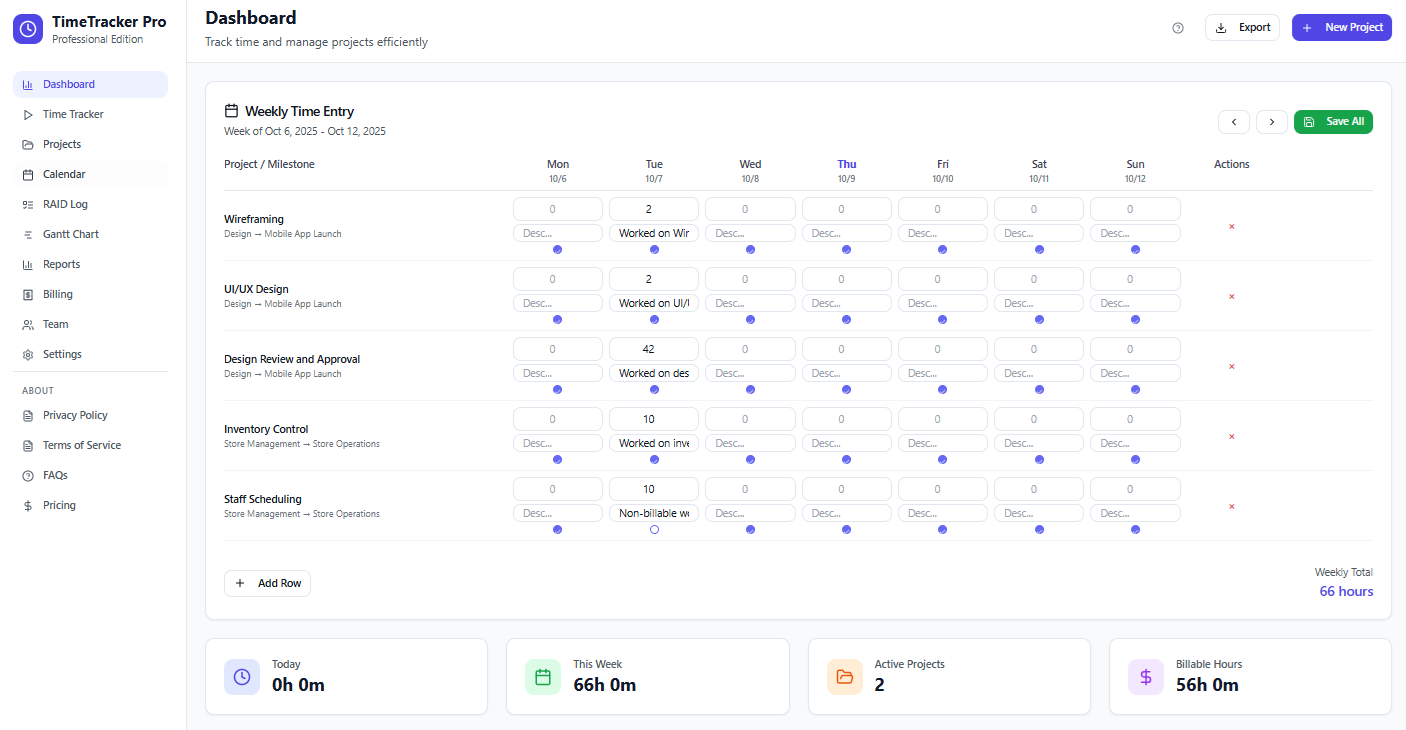The image size is (1406, 730).
Task: Expand the Dashboard entry in the sidebar
Action: (x=90, y=84)
